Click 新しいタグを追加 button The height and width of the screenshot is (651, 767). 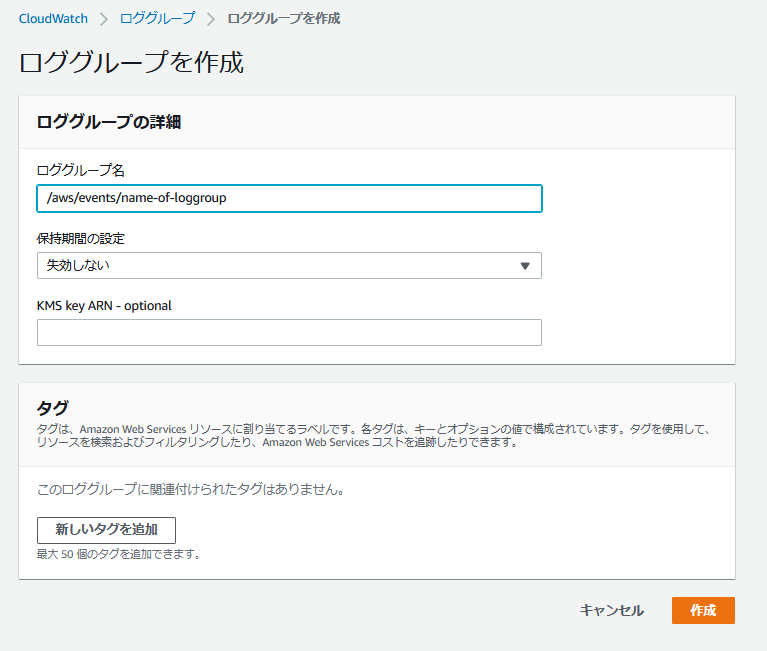coord(106,530)
